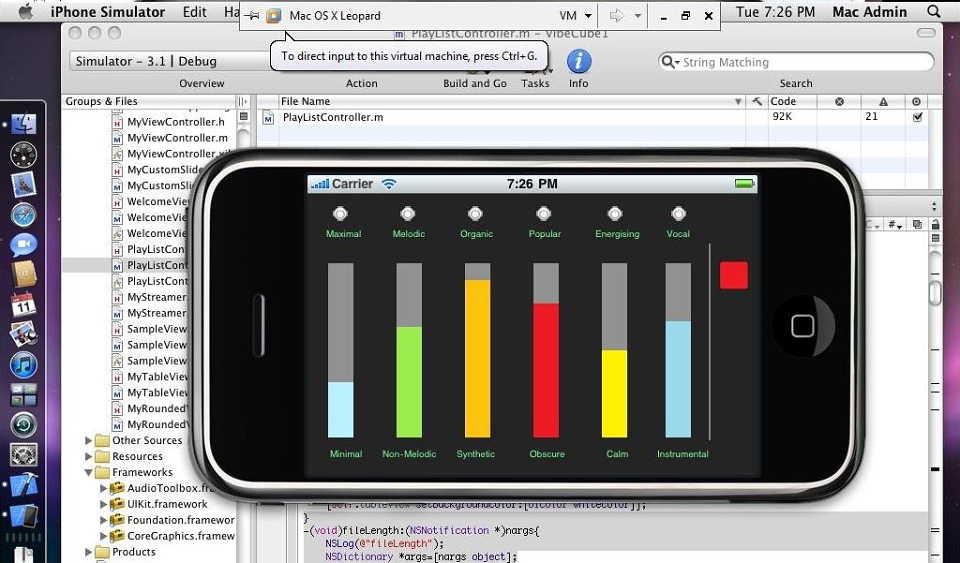The width and height of the screenshot is (960, 563).
Task: Tap the red square button in simulator
Action: [x=733, y=275]
